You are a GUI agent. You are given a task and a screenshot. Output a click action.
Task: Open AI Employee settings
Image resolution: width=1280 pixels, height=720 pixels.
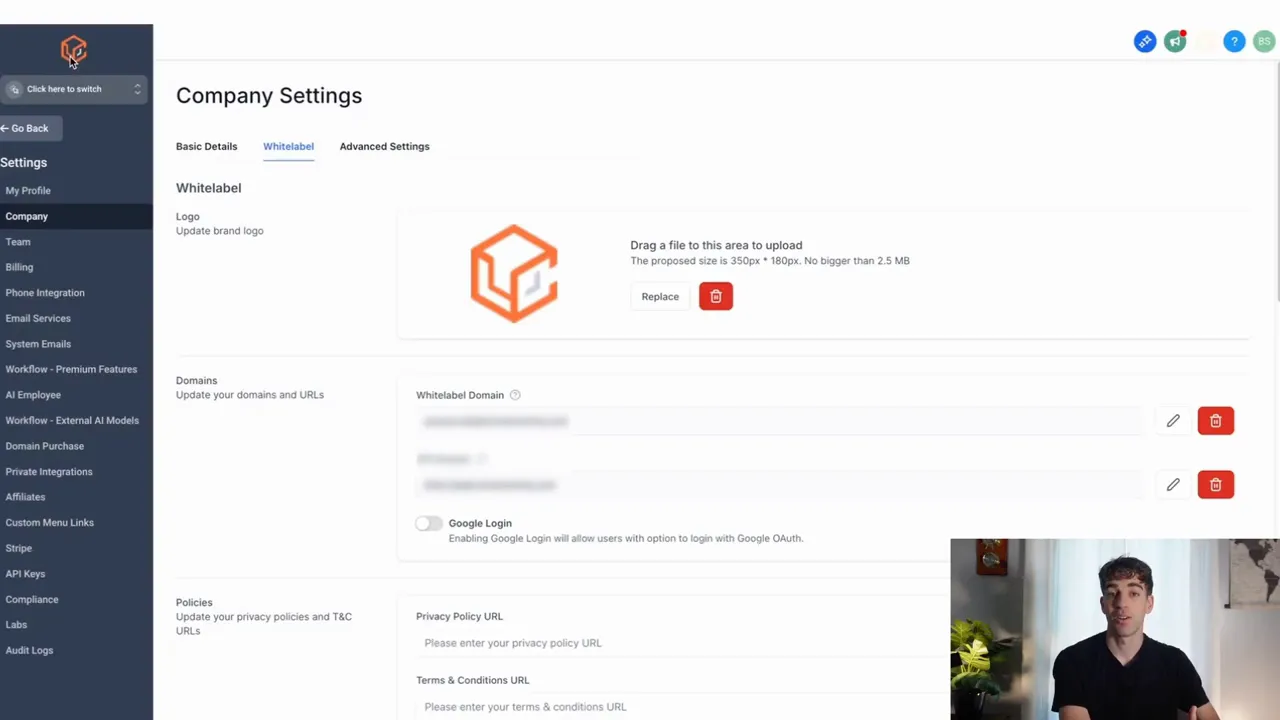point(33,395)
